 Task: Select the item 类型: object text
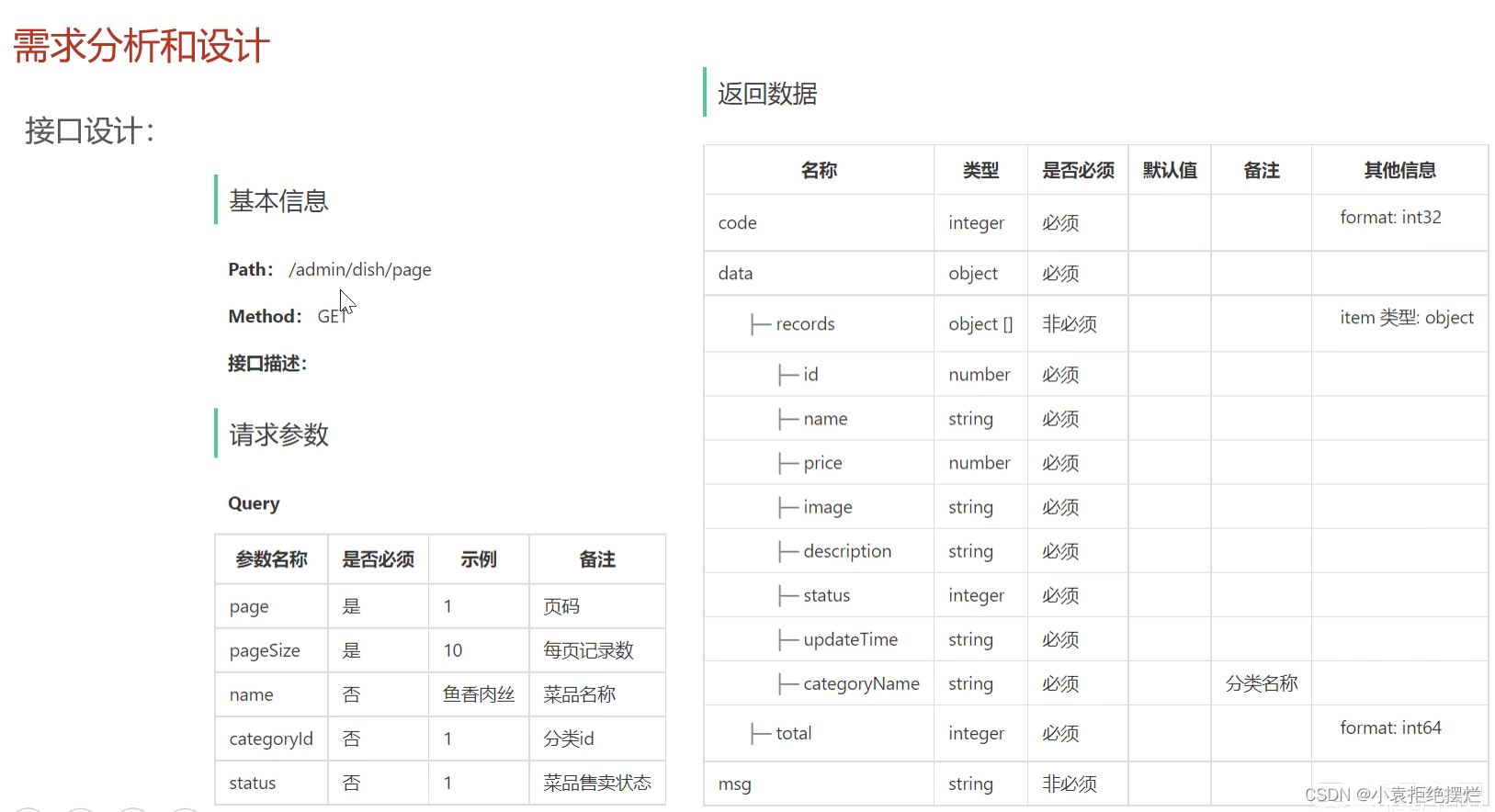pyautogui.click(x=1407, y=317)
